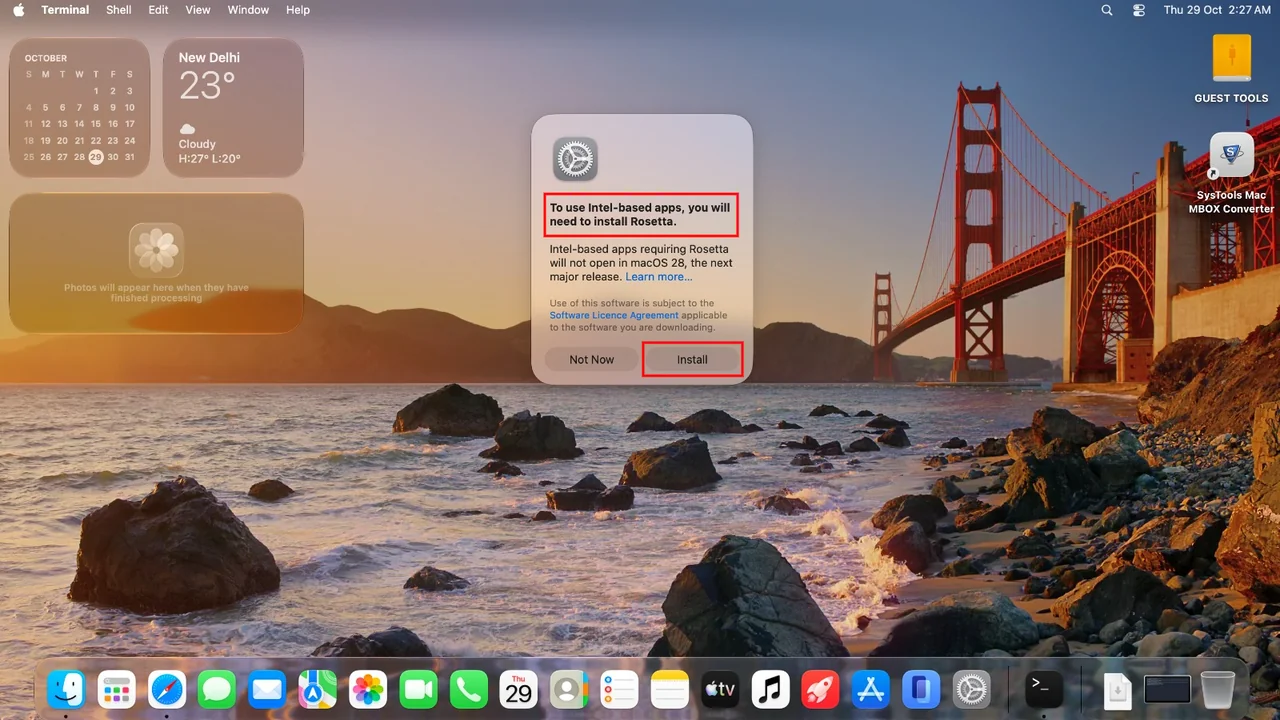Open System Settings from the Dock
The height and width of the screenshot is (720, 1280).
tap(971, 689)
